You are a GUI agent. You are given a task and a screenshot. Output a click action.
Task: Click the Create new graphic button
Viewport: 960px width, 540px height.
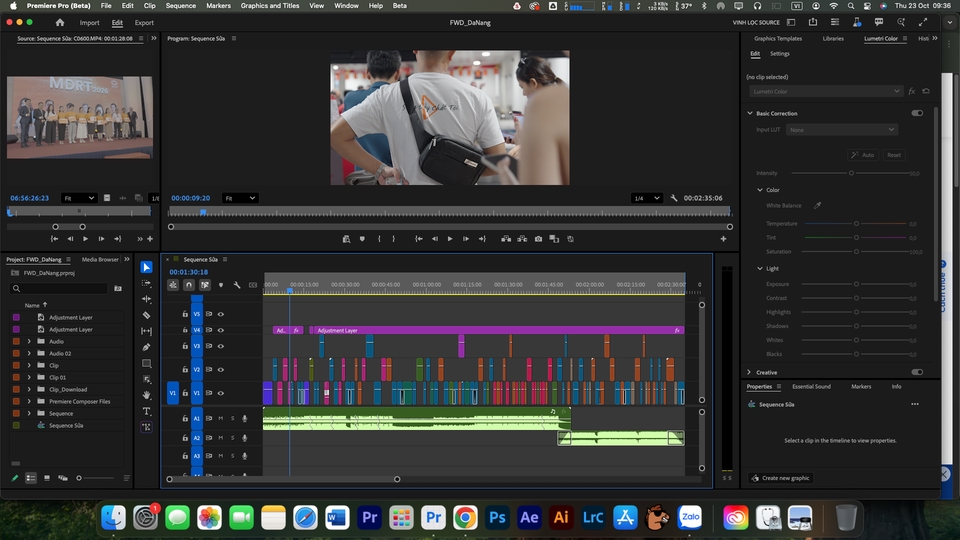[x=781, y=478]
